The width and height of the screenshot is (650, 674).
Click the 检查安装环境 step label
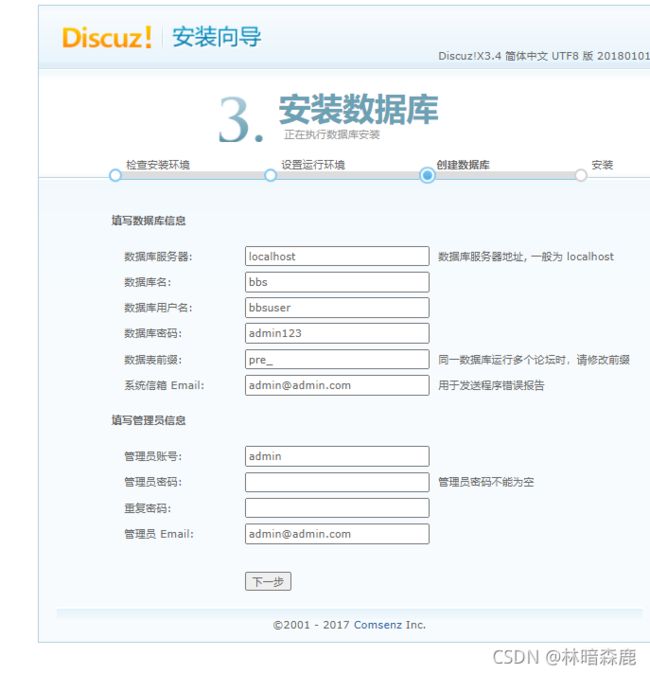coord(158,165)
